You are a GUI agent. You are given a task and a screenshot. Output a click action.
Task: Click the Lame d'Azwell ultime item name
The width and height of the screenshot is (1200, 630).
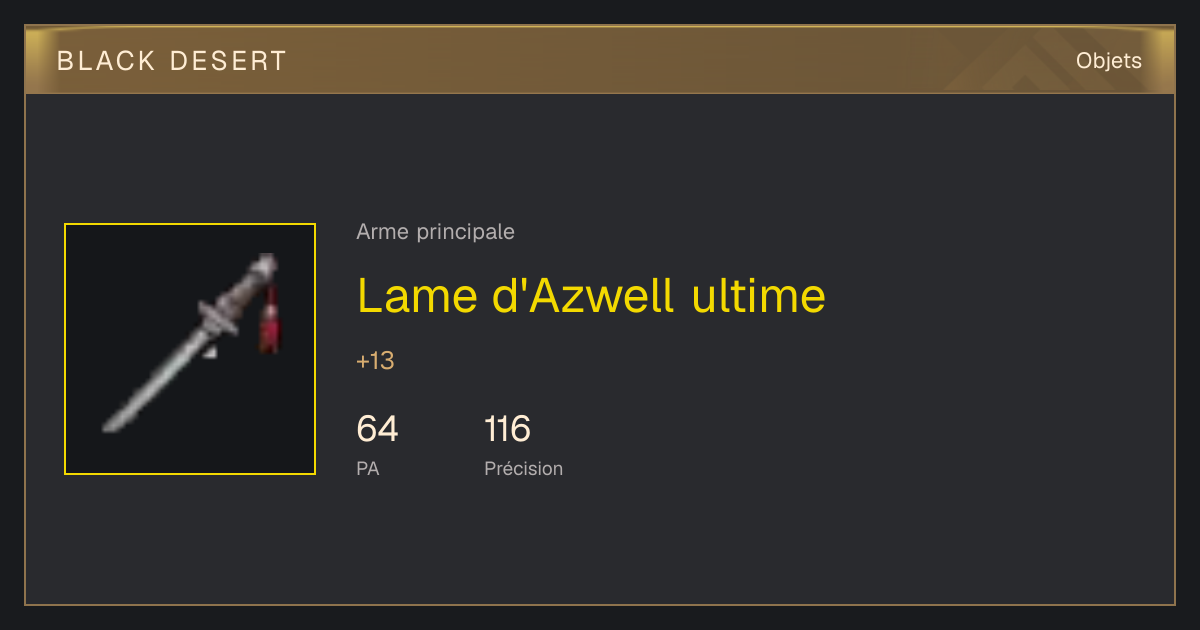click(x=591, y=295)
